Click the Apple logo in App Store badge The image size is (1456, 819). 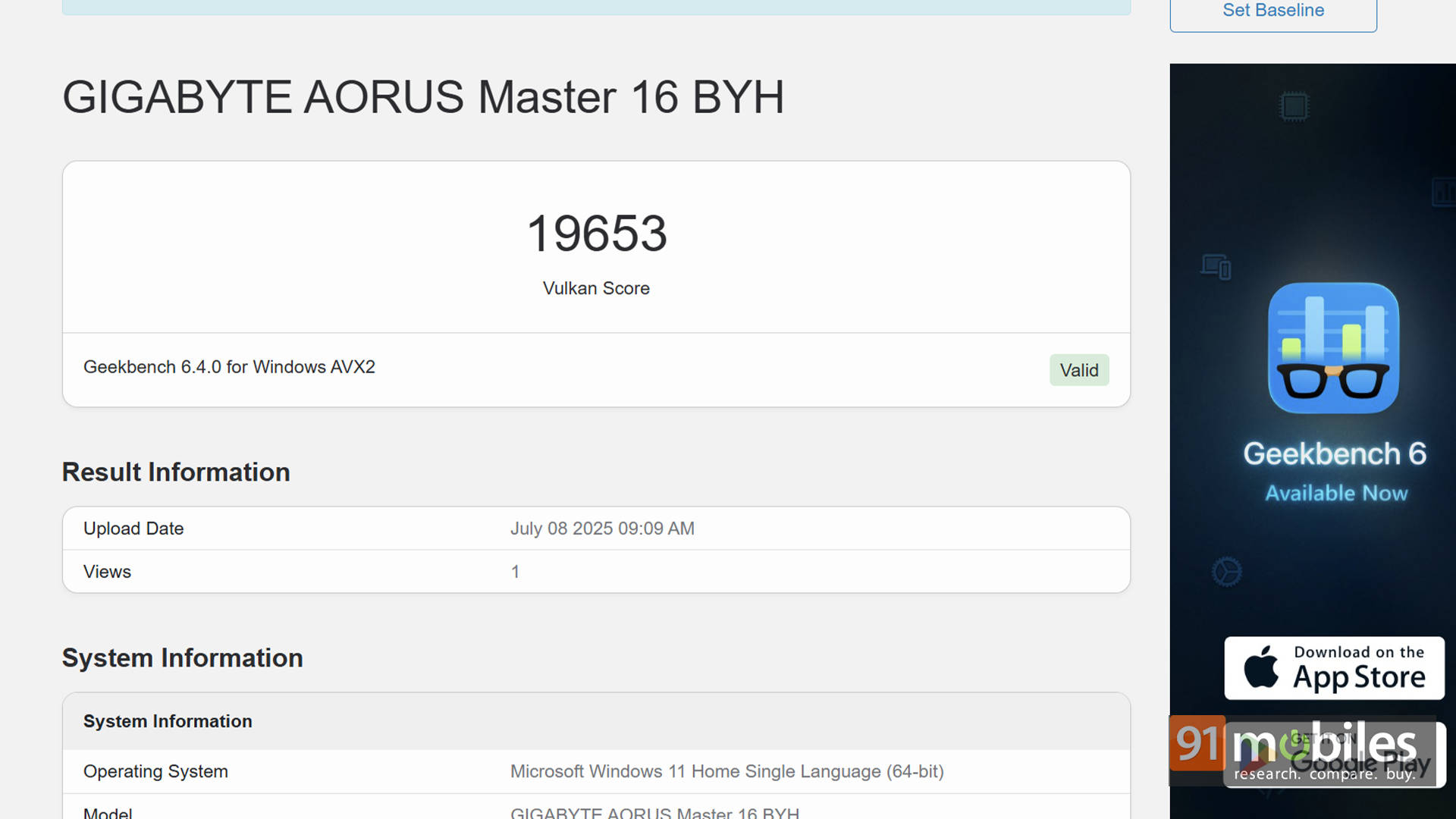click(1261, 667)
